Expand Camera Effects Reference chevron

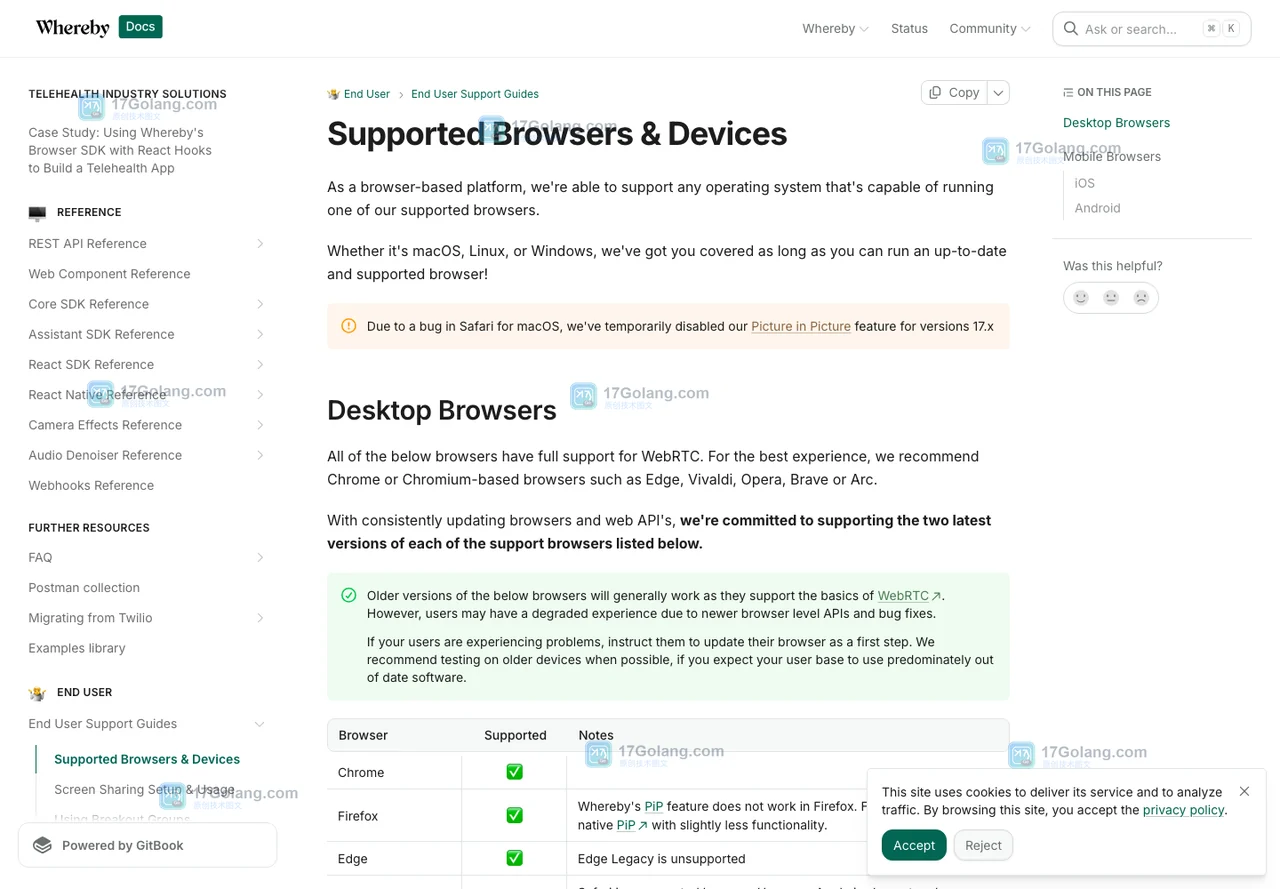coord(260,425)
